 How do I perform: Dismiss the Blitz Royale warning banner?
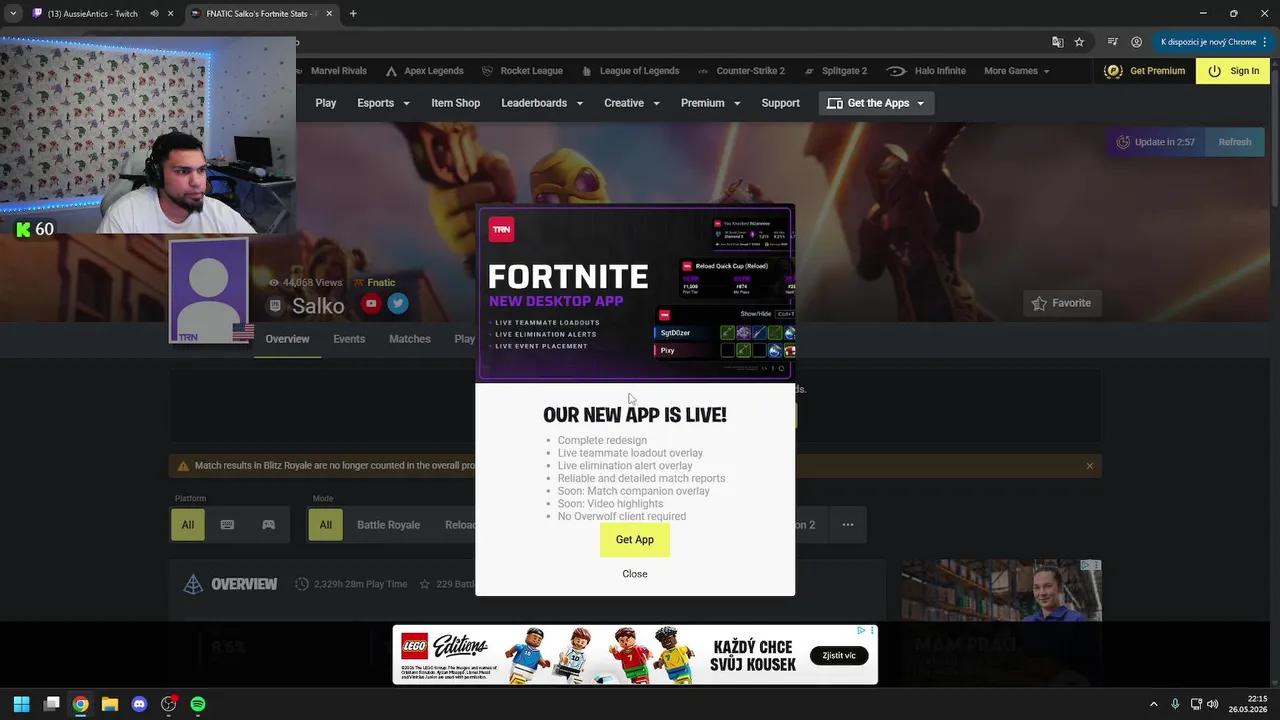point(1089,466)
